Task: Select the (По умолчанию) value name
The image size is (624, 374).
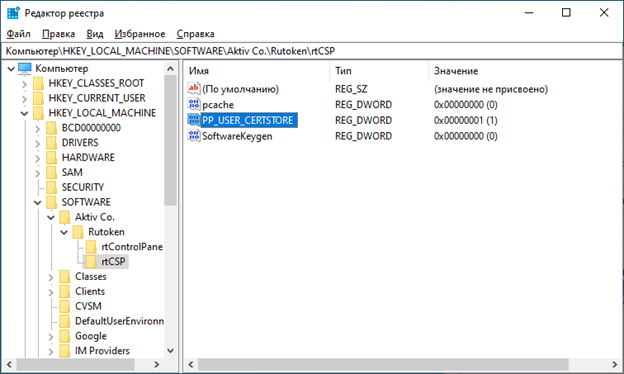Action: [240, 89]
